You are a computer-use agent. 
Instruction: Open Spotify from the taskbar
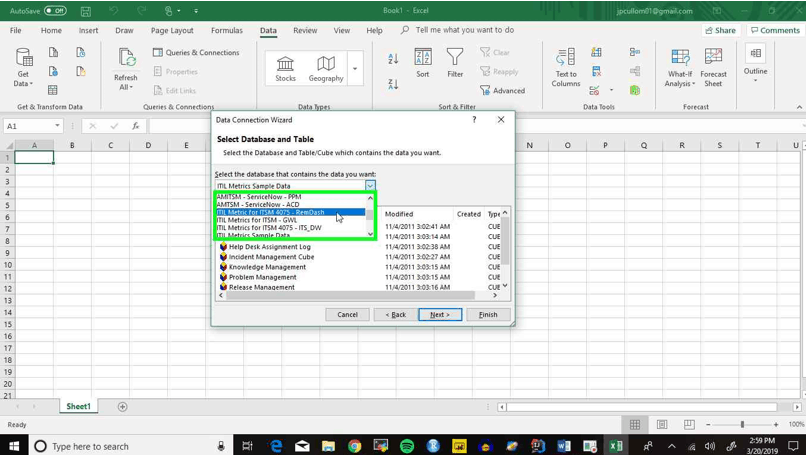[407, 446]
